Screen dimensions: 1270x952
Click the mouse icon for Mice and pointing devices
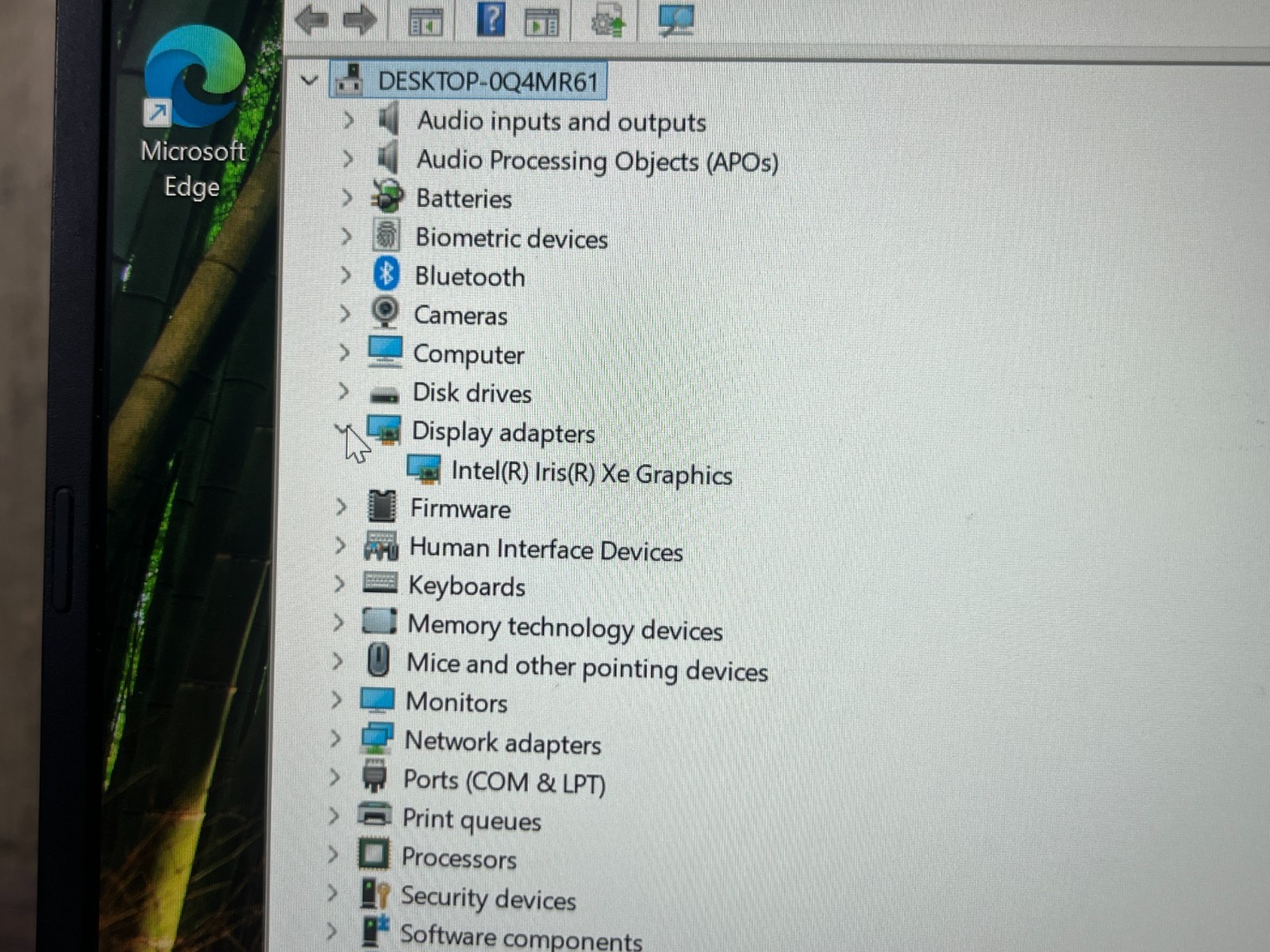379,660
